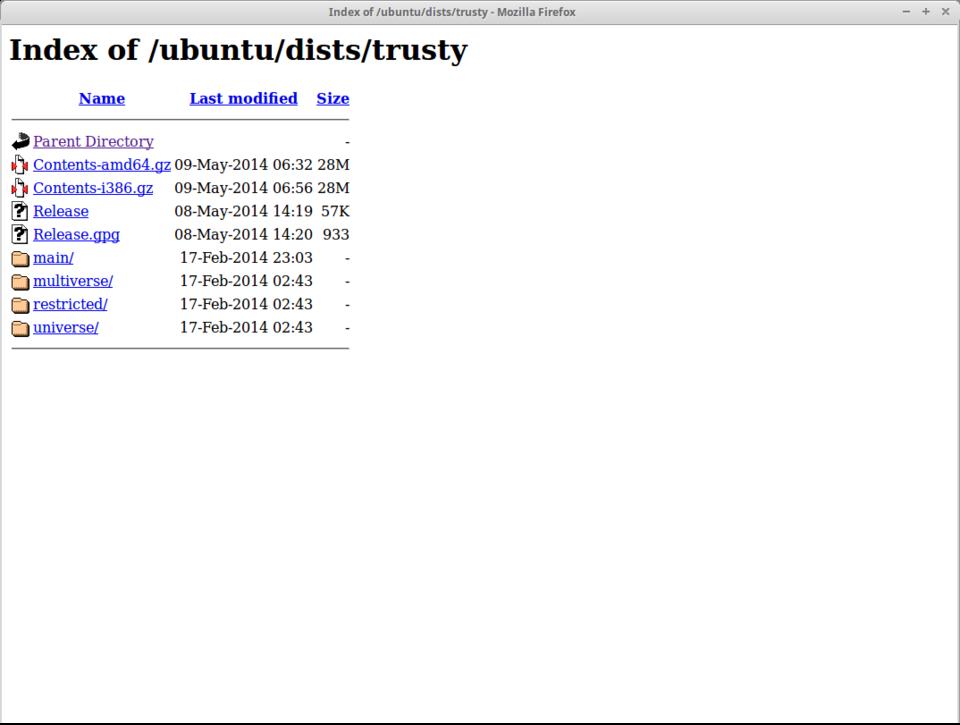Click the folder icon next to universe/
This screenshot has height=725, width=960.
click(20, 328)
